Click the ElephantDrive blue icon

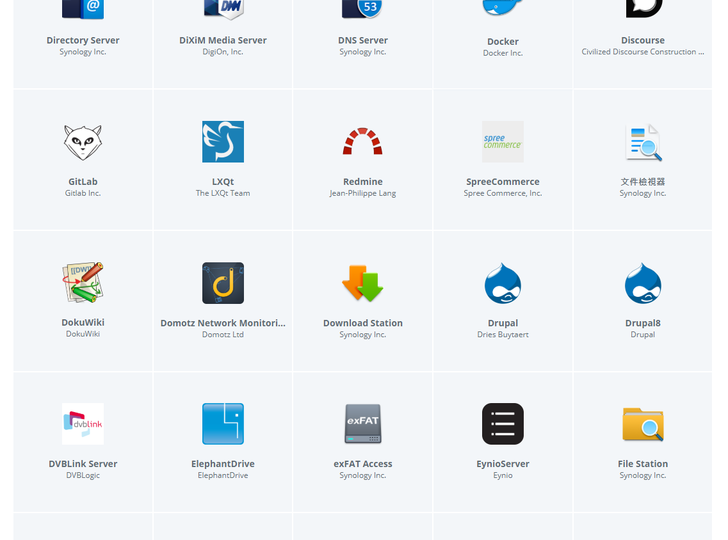223,424
